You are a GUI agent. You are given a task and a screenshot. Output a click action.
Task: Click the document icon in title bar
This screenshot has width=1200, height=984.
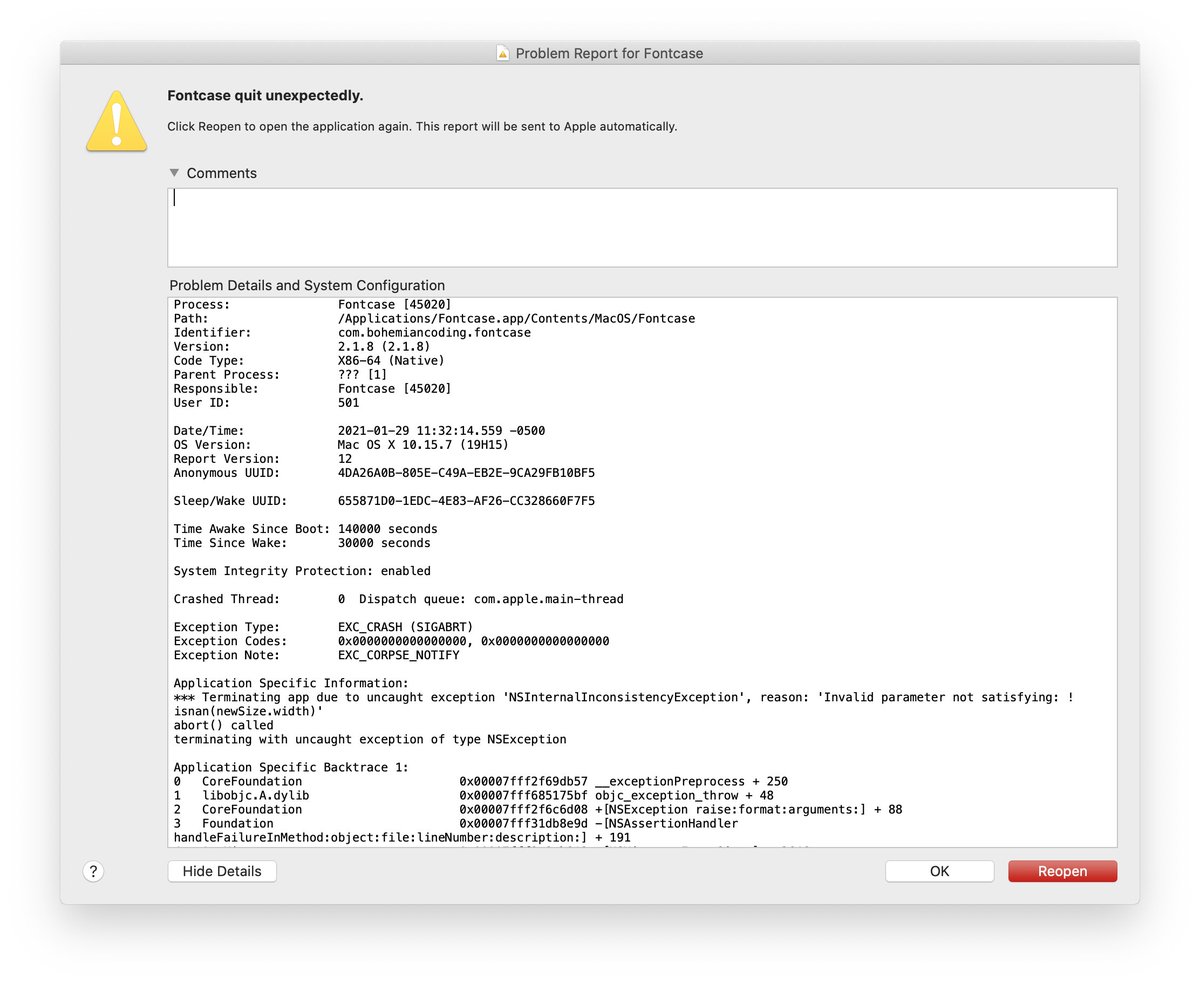pyautogui.click(x=503, y=53)
